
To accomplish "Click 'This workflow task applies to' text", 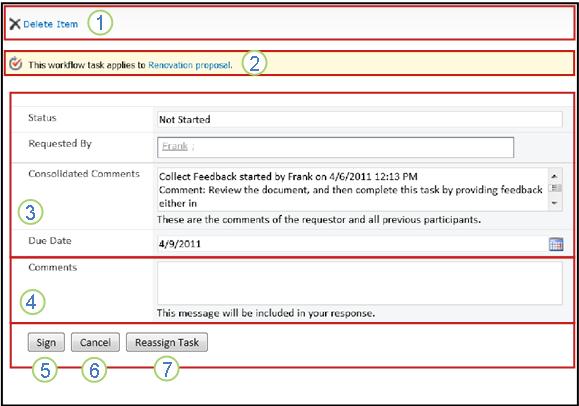I will click(x=87, y=65).
